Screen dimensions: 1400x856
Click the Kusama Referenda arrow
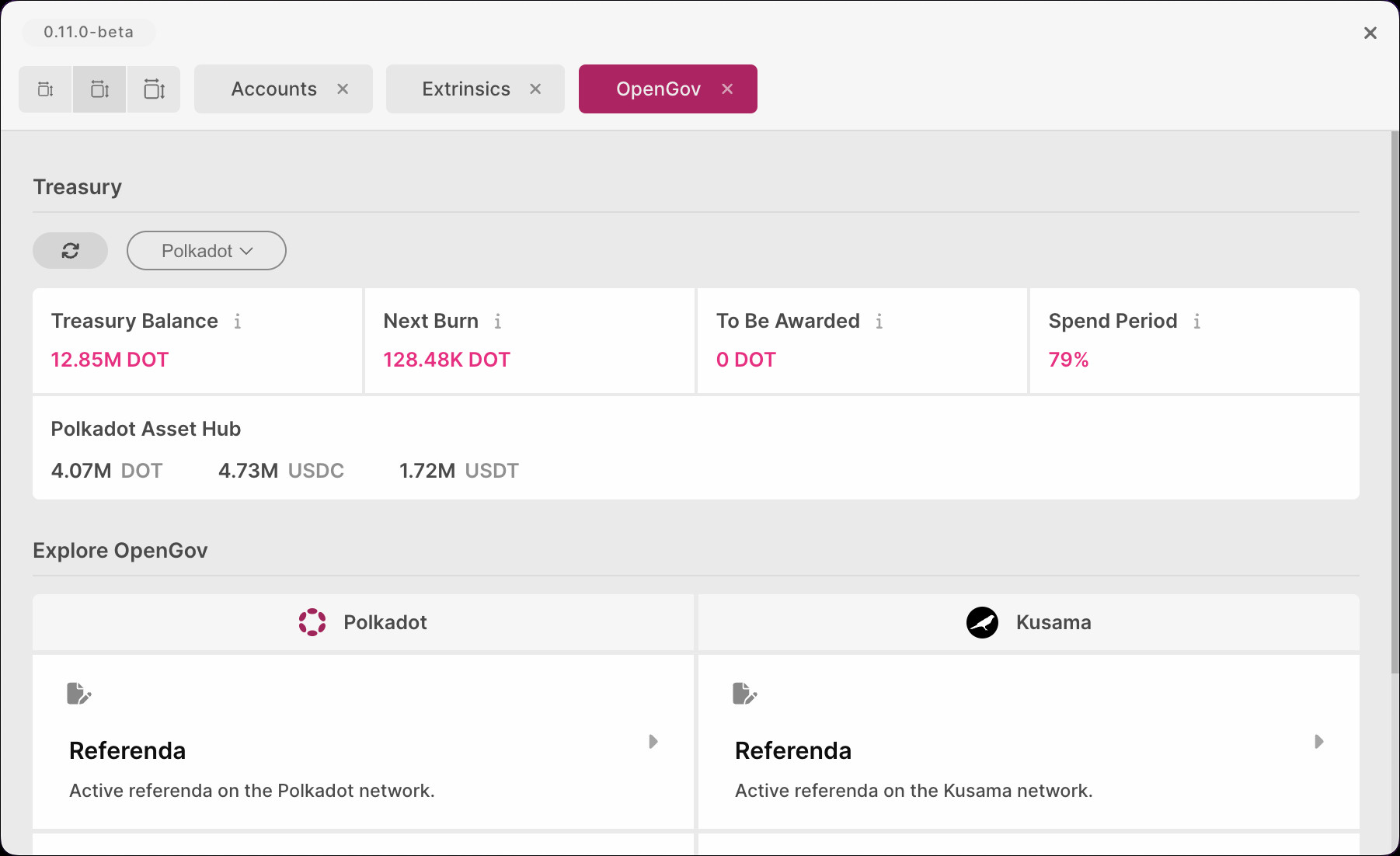tap(1319, 741)
